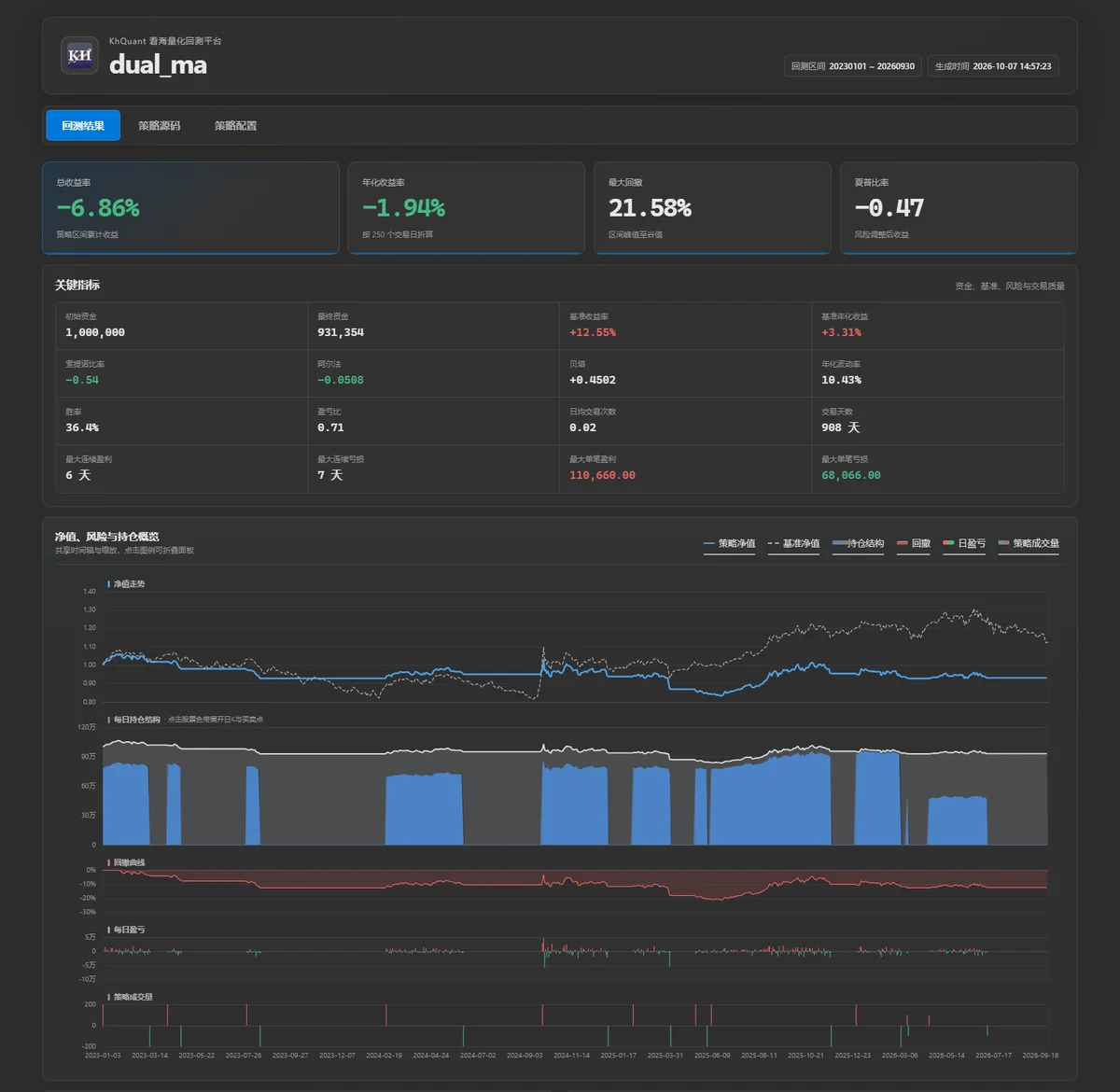
Task: Click the 关键指标 section heading
Action: pos(77,285)
